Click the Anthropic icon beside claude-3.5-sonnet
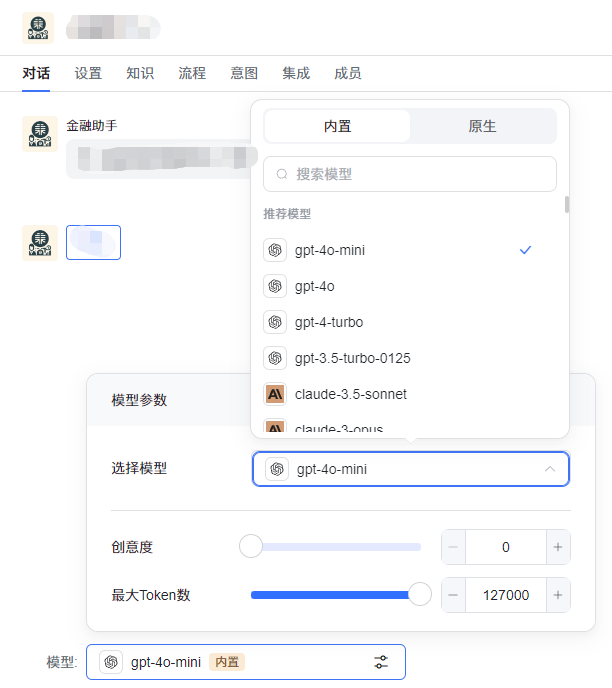 tap(275, 394)
